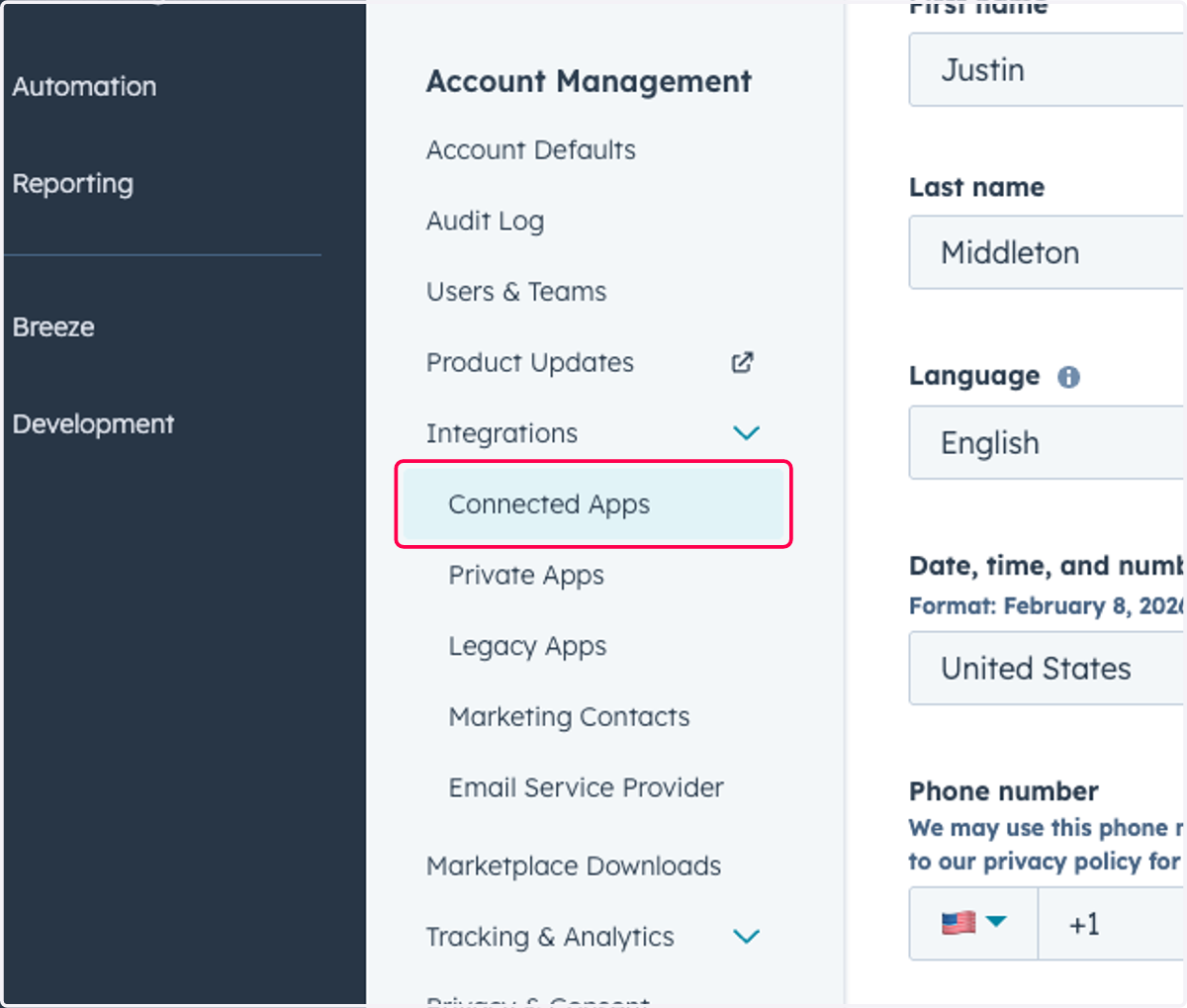The height and width of the screenshot is (1008, 1187).
Task: Collapse the Integrations section chevron
Action: (x=746, y=433)
